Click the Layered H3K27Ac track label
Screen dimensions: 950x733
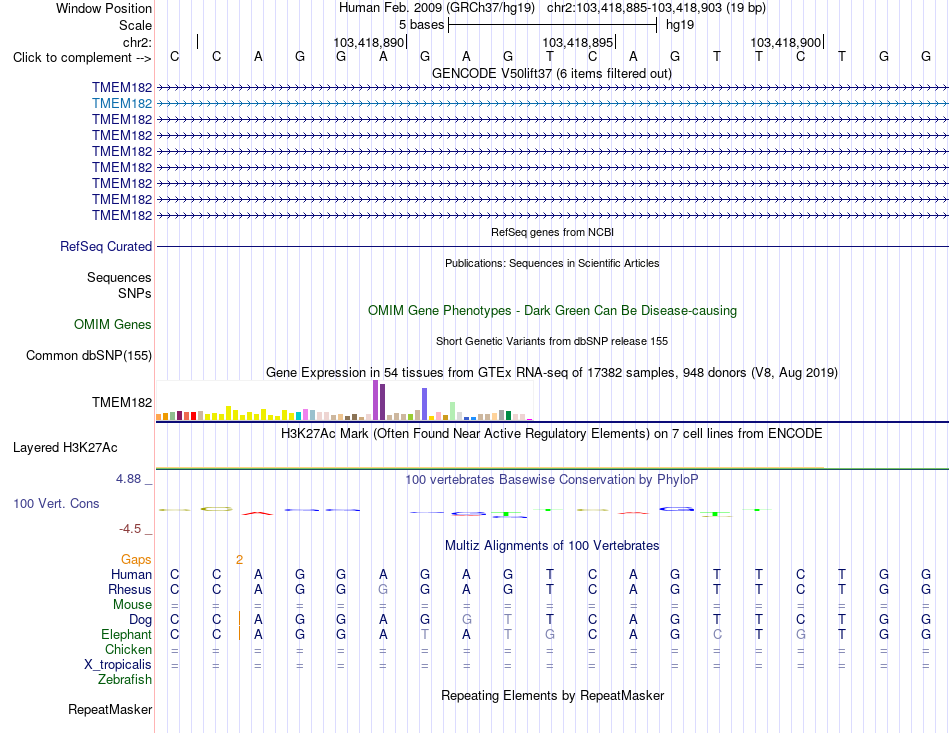point(65,448)
